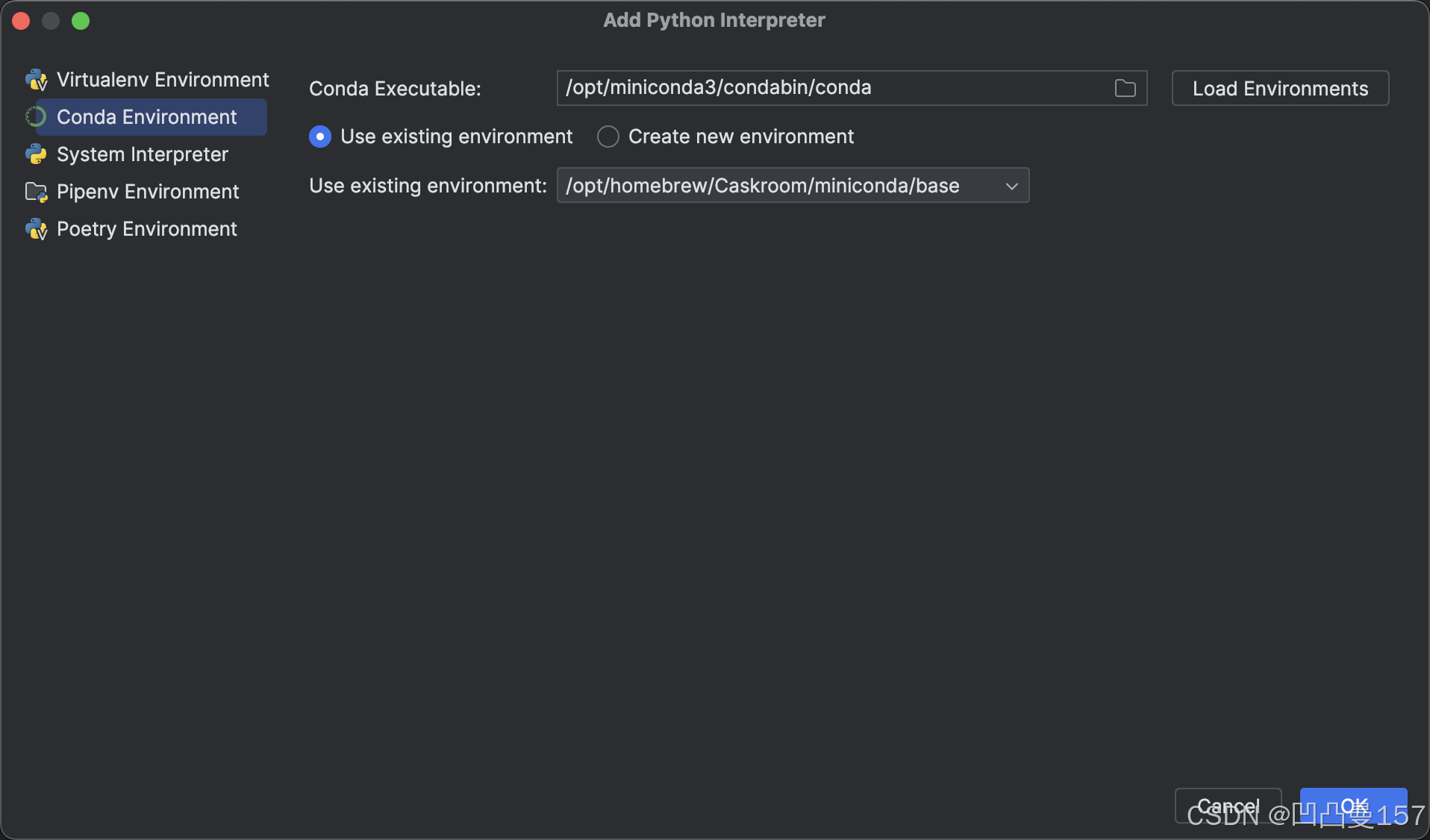The width and height of the screenshot is (1430, 840).
Task: Switch to System Interpreter in sidebar
Action: [x=142, y=154]
